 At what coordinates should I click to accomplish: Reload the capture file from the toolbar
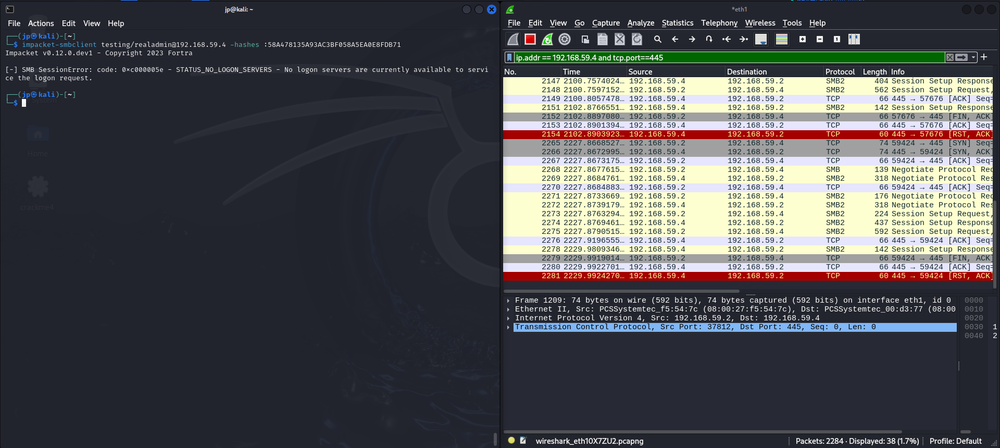coord(636,39)
